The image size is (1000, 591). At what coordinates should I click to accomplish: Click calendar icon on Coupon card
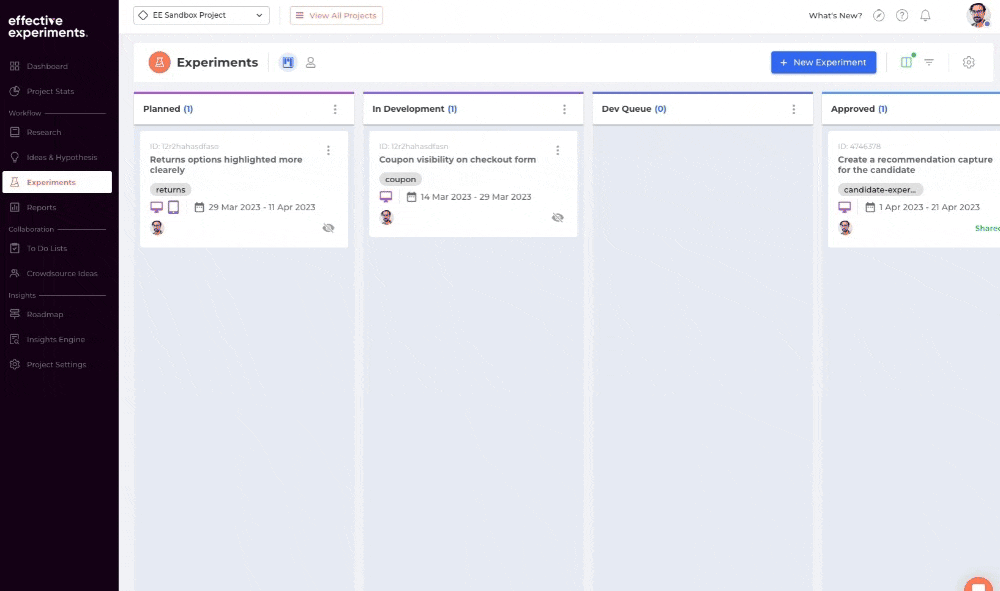tap(411, 197)
